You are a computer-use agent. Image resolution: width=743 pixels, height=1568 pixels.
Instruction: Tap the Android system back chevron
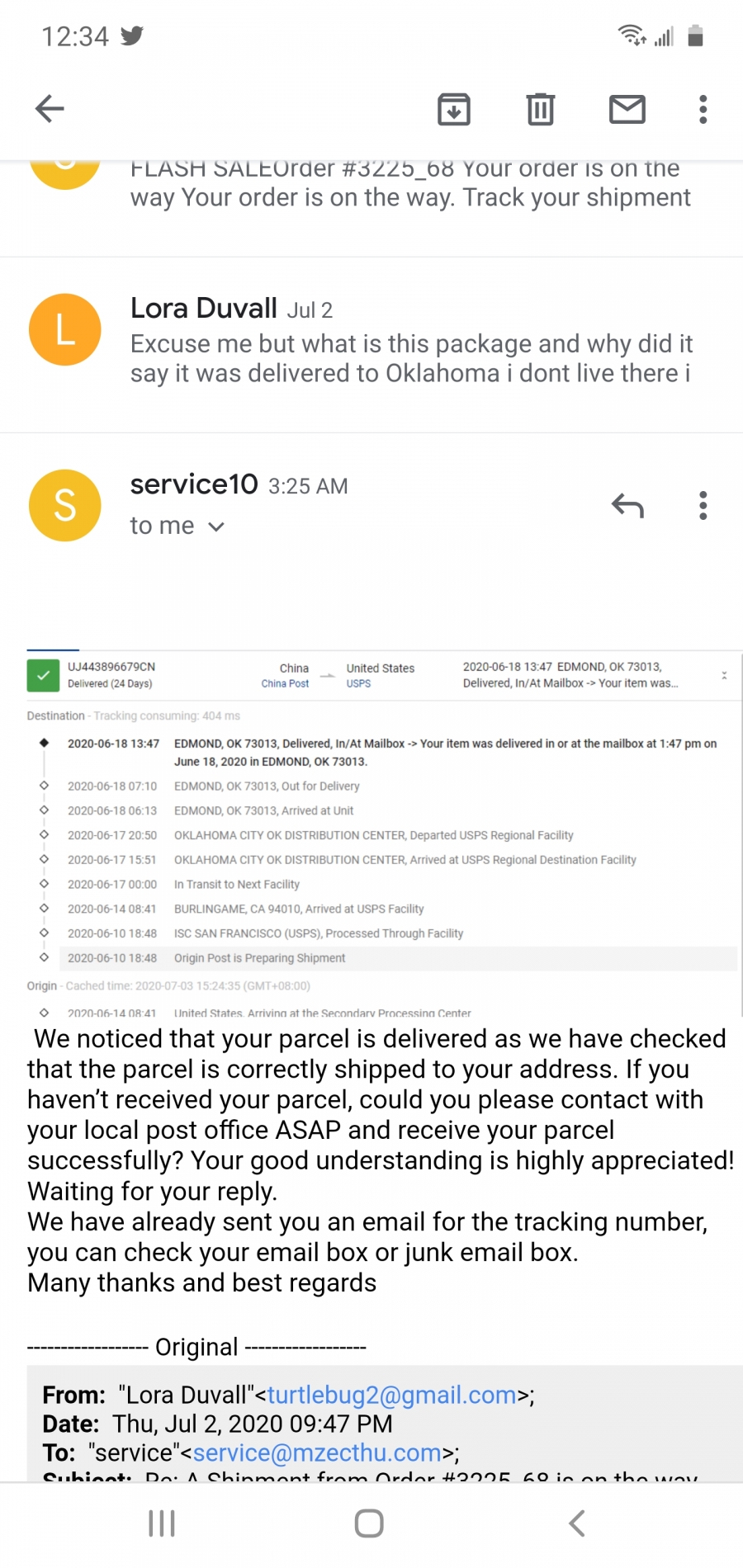578,1523
